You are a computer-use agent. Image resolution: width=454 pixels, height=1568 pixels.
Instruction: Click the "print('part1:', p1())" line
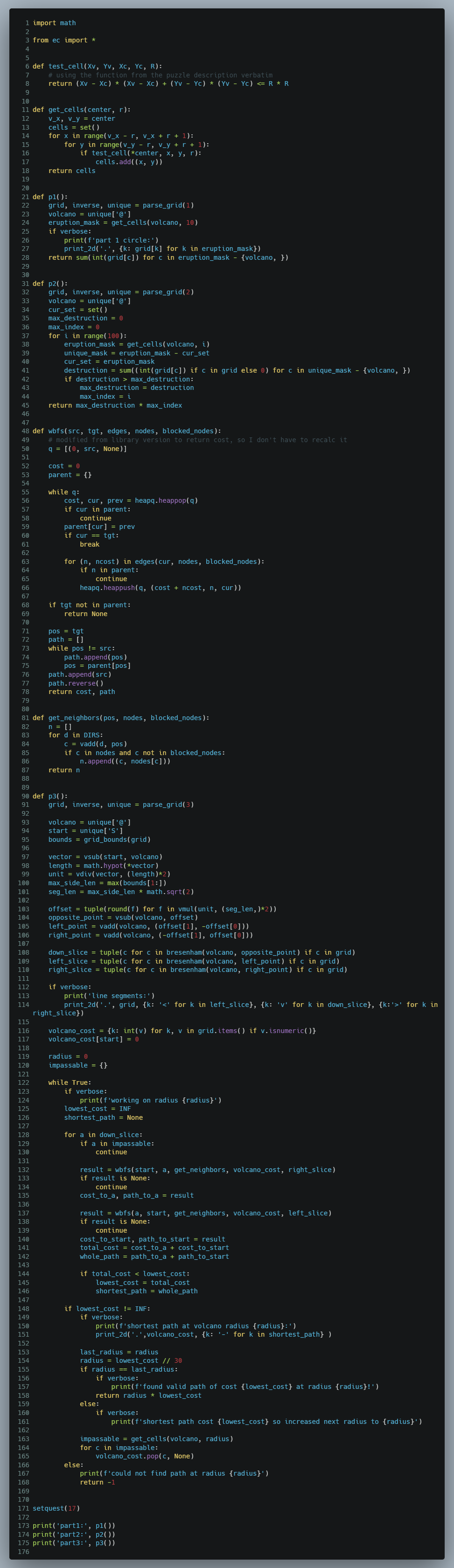click(74, 1526)
